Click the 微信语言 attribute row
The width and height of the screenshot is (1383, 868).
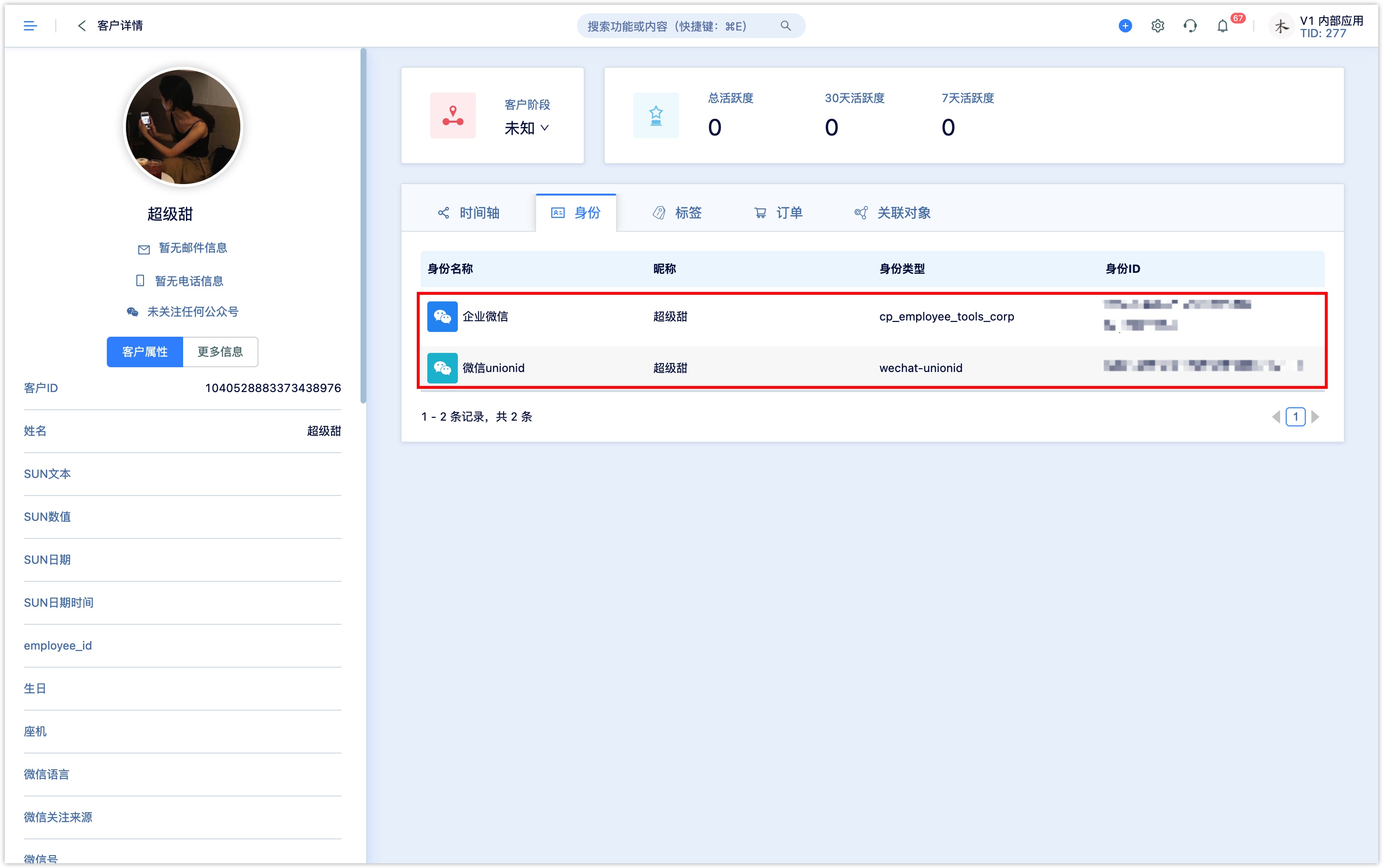click(x=183, y=775)
